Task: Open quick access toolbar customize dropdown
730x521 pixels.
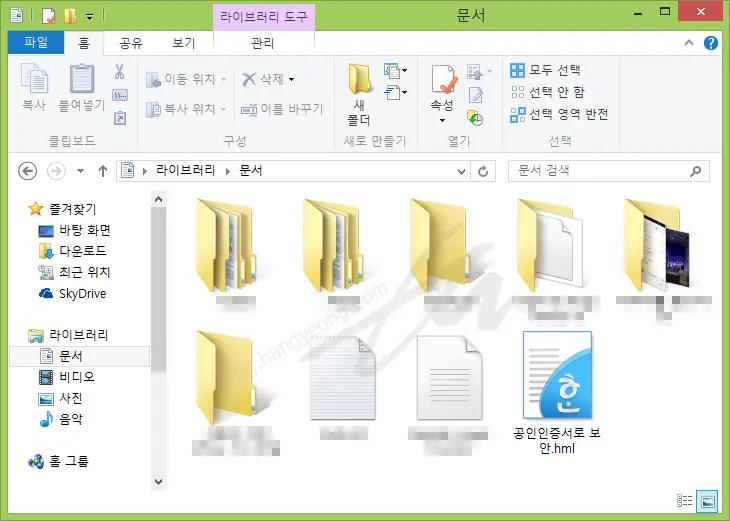Action: 89,17
